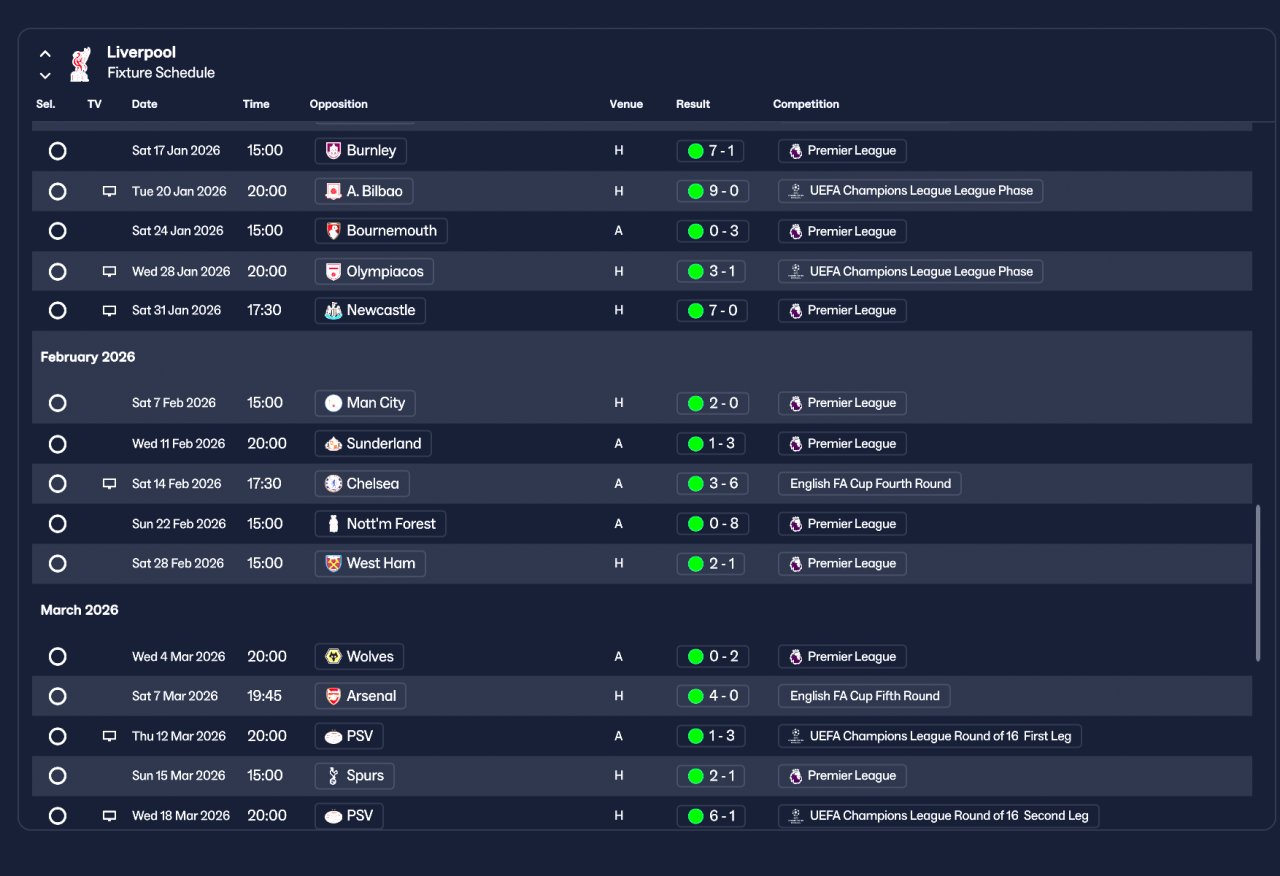Click the Spurs club badge

[333, 776]
